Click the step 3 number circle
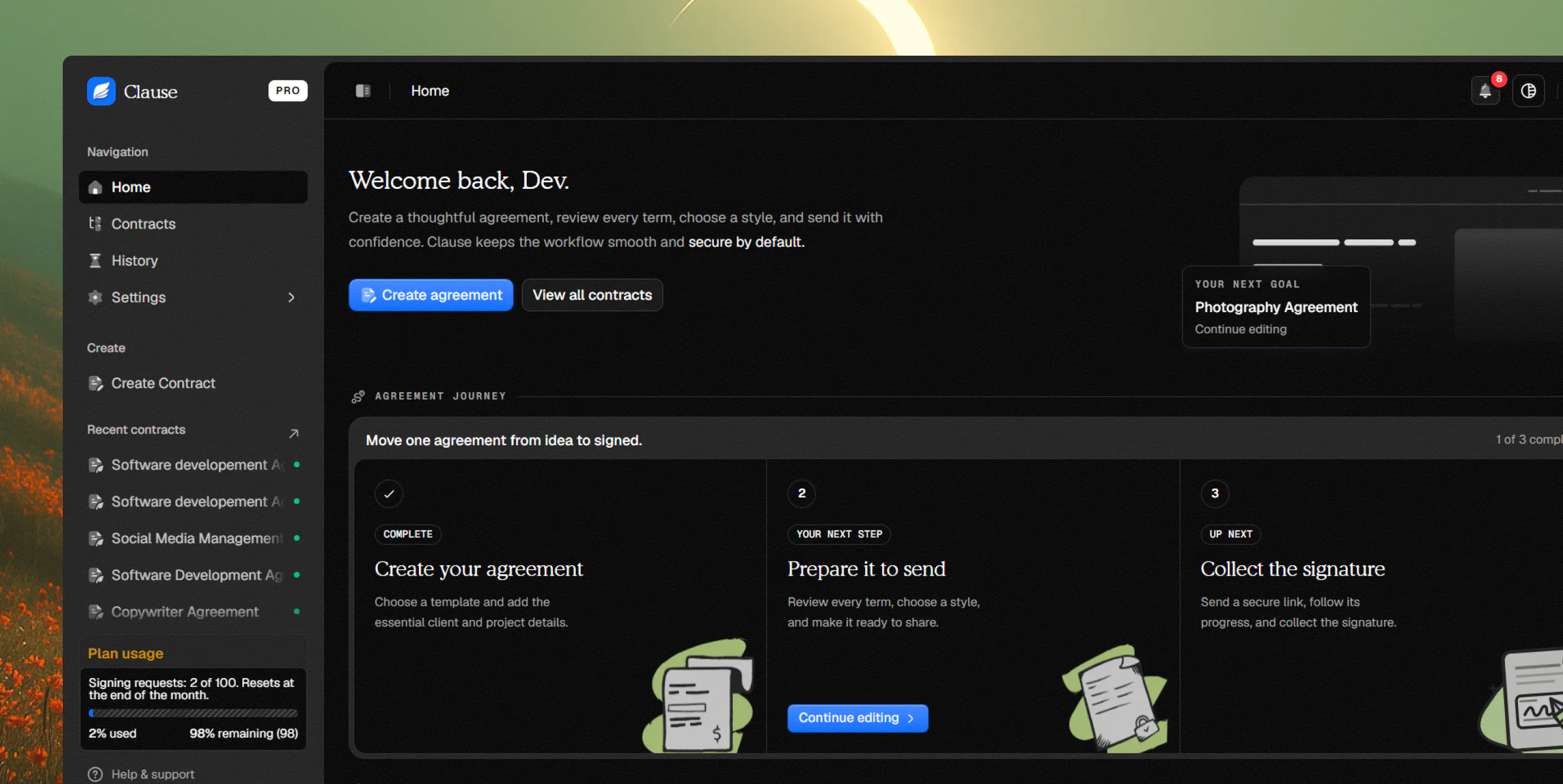The image size is (1563, 784). coord(1215,494)
